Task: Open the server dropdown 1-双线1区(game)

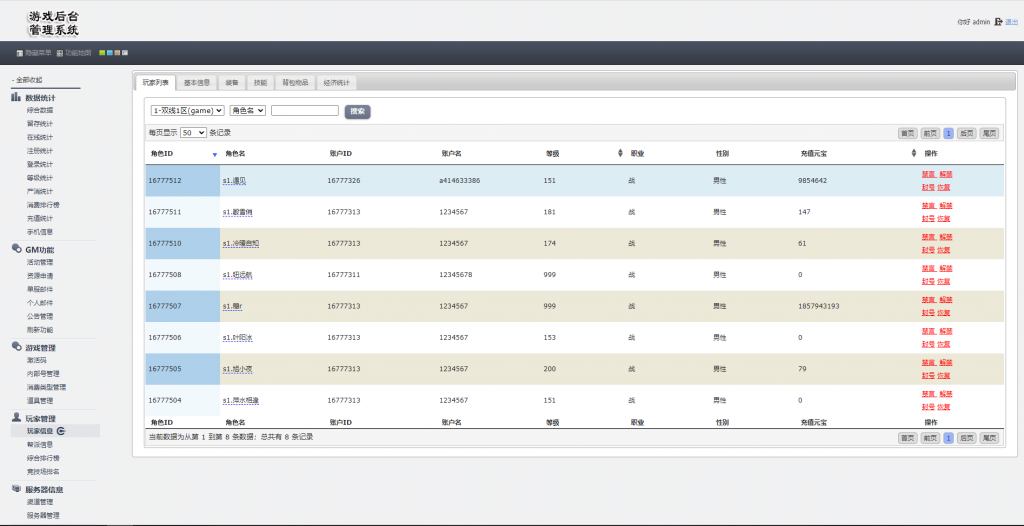Action: 187,111
